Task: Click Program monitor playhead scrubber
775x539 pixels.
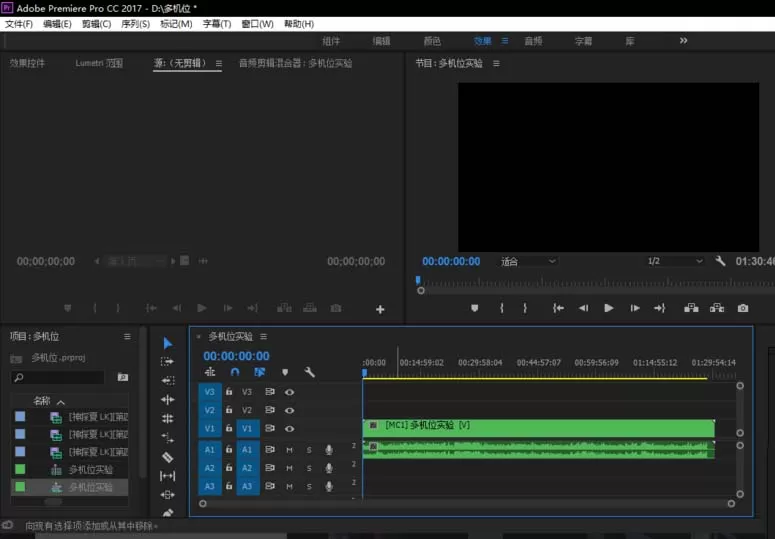Action: click(x=418, y=281)
